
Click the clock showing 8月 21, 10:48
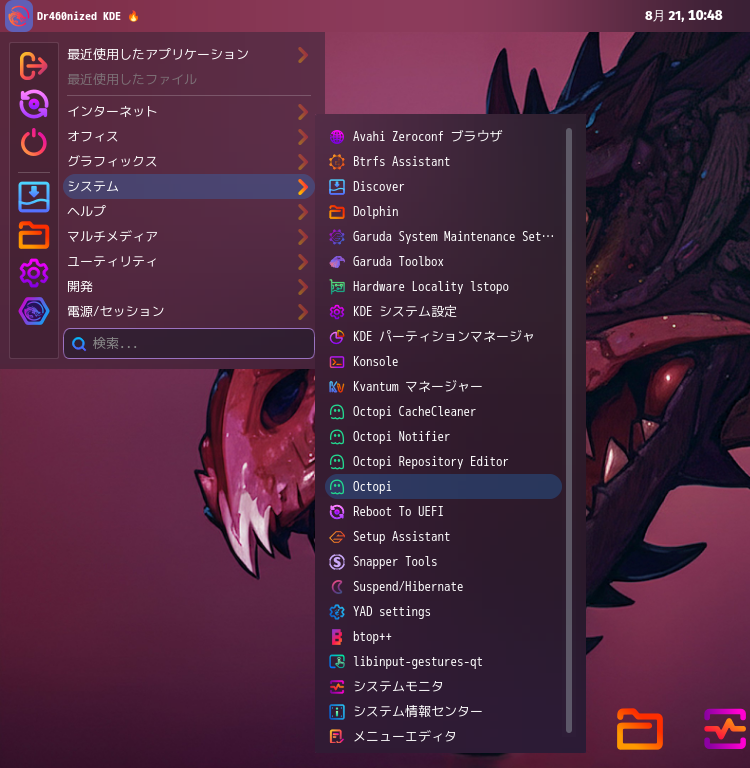(x=683, y=16)
